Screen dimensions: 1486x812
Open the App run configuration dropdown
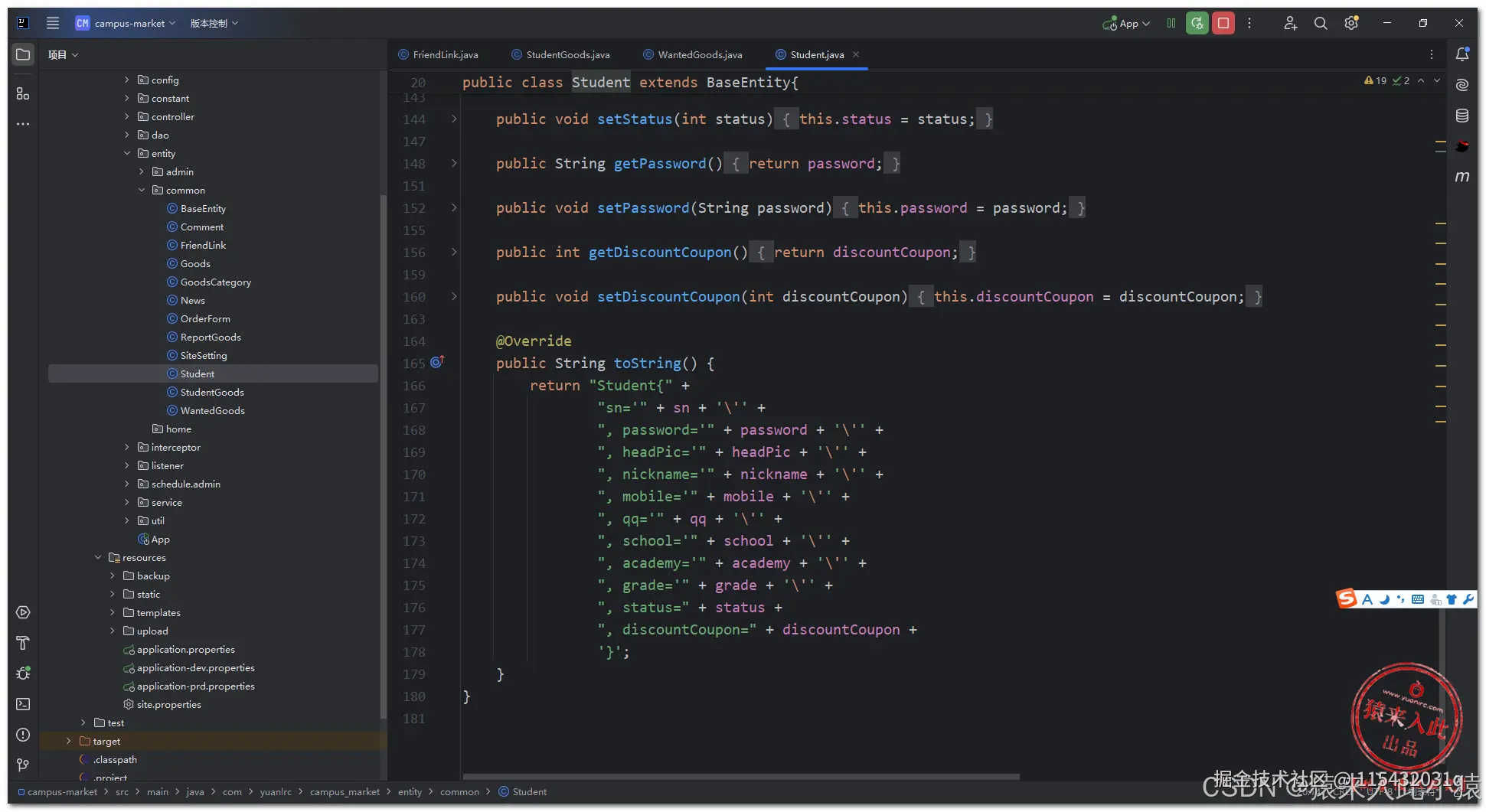[x=1126, y=23]
